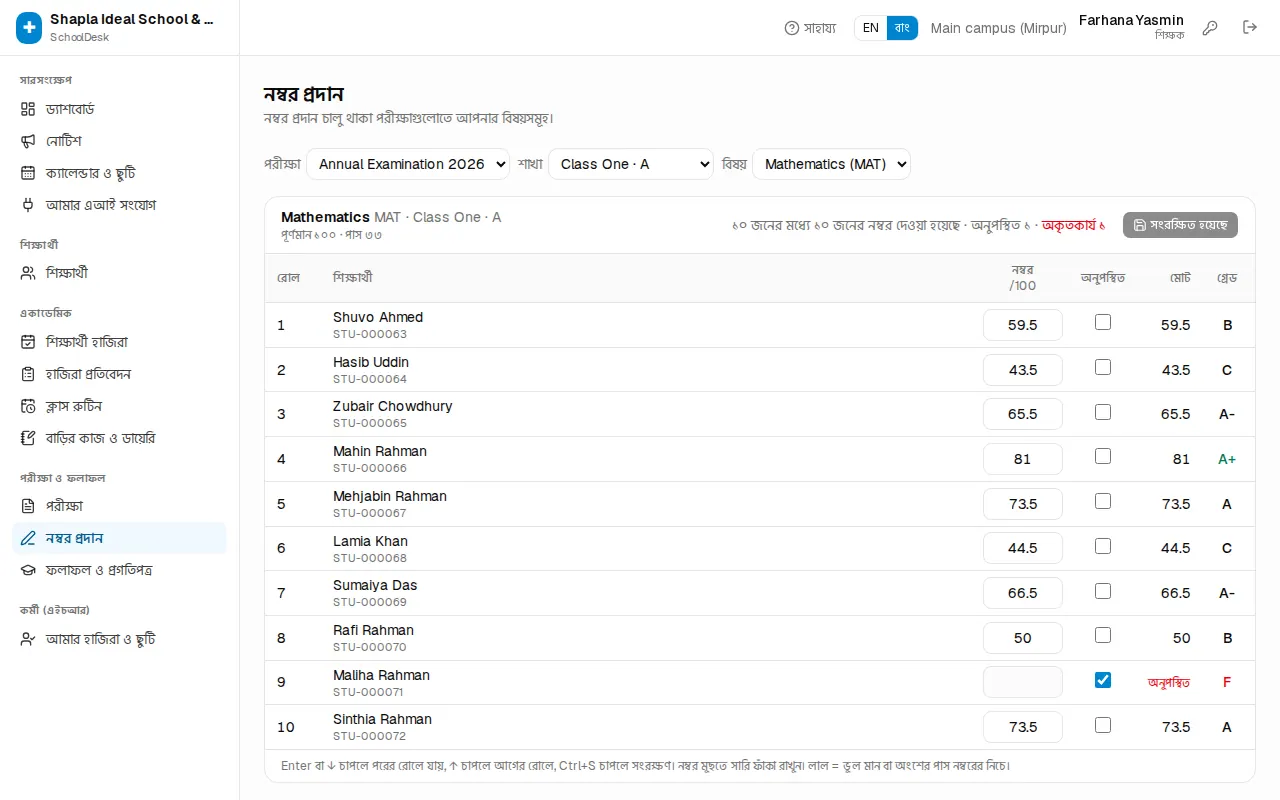
Task: Open বাড়ির কাজ ও ডায়েরি in sidebar
Action: (119, 438)
